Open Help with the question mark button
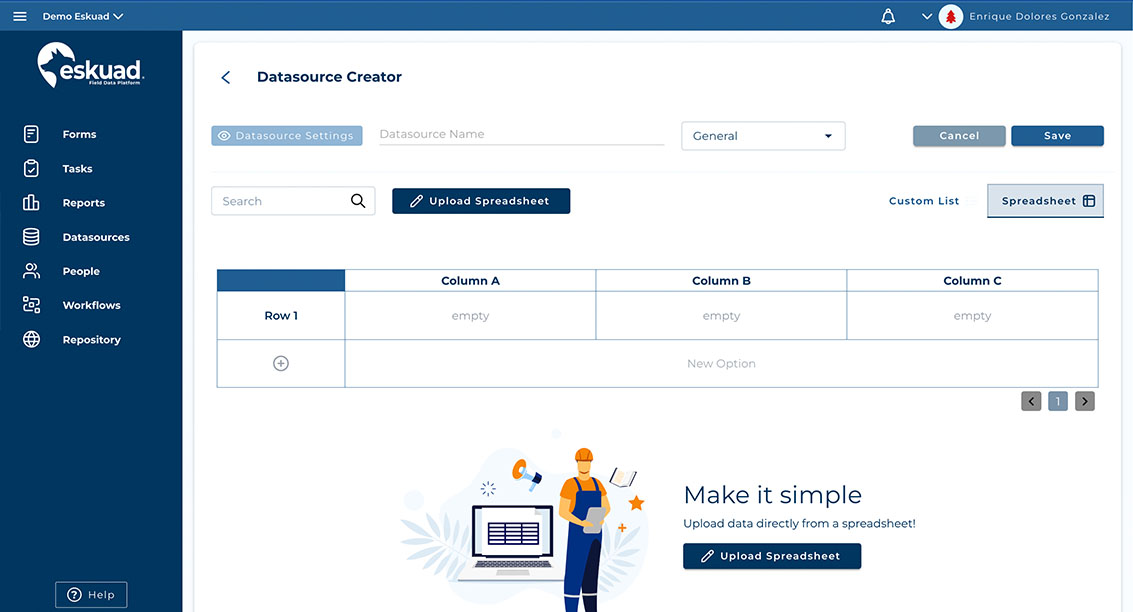This screenshot has width=1133, height=612. tap(91, 594)
